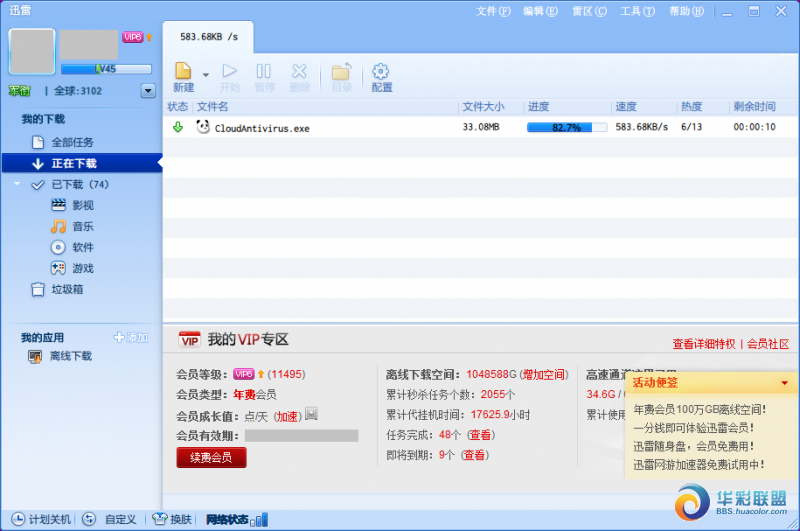Expand the dropdown next to 全球:3102
This screenshot has height=531, width=800.
click(148, 91)
